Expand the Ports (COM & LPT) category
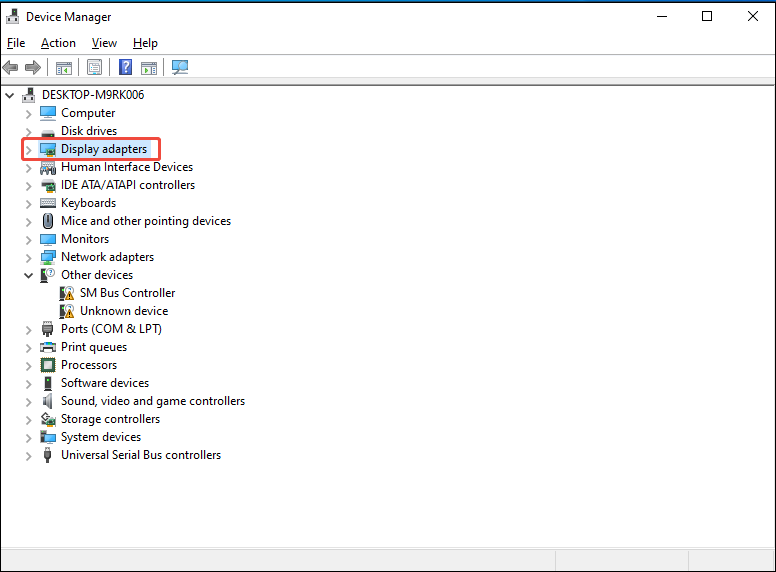This screenshot has height=572, width=776. tap(29, 330)
